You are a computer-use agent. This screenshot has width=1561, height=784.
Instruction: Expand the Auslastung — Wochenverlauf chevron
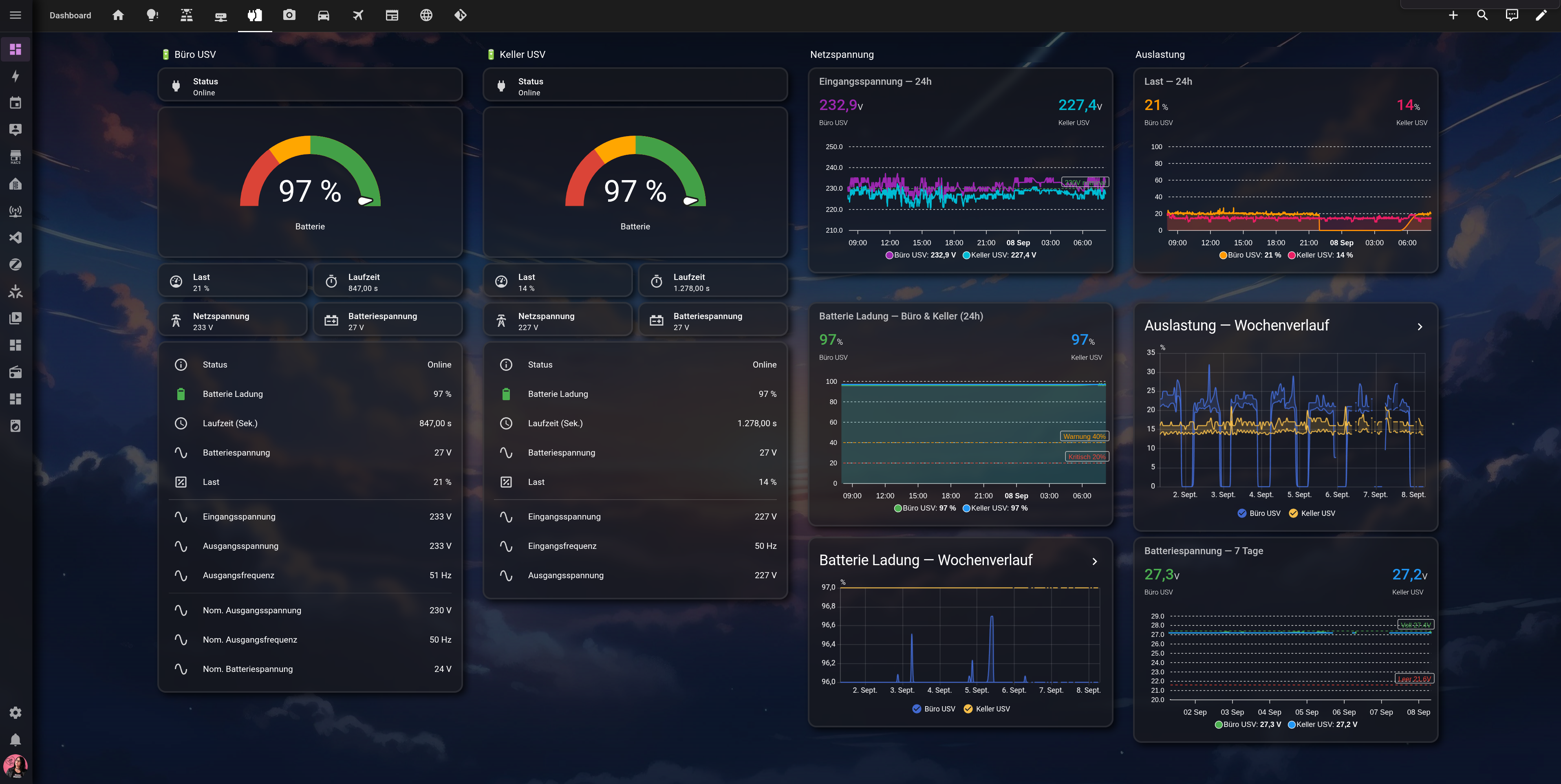click(1420, 326)
